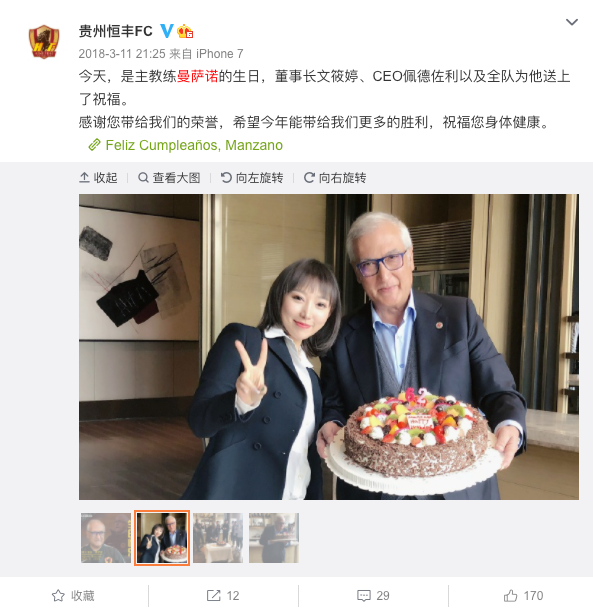Viewport: 593px width, 611px height.
Task: Click the main enlarged birthday cake photo
Action: point(329,347)
